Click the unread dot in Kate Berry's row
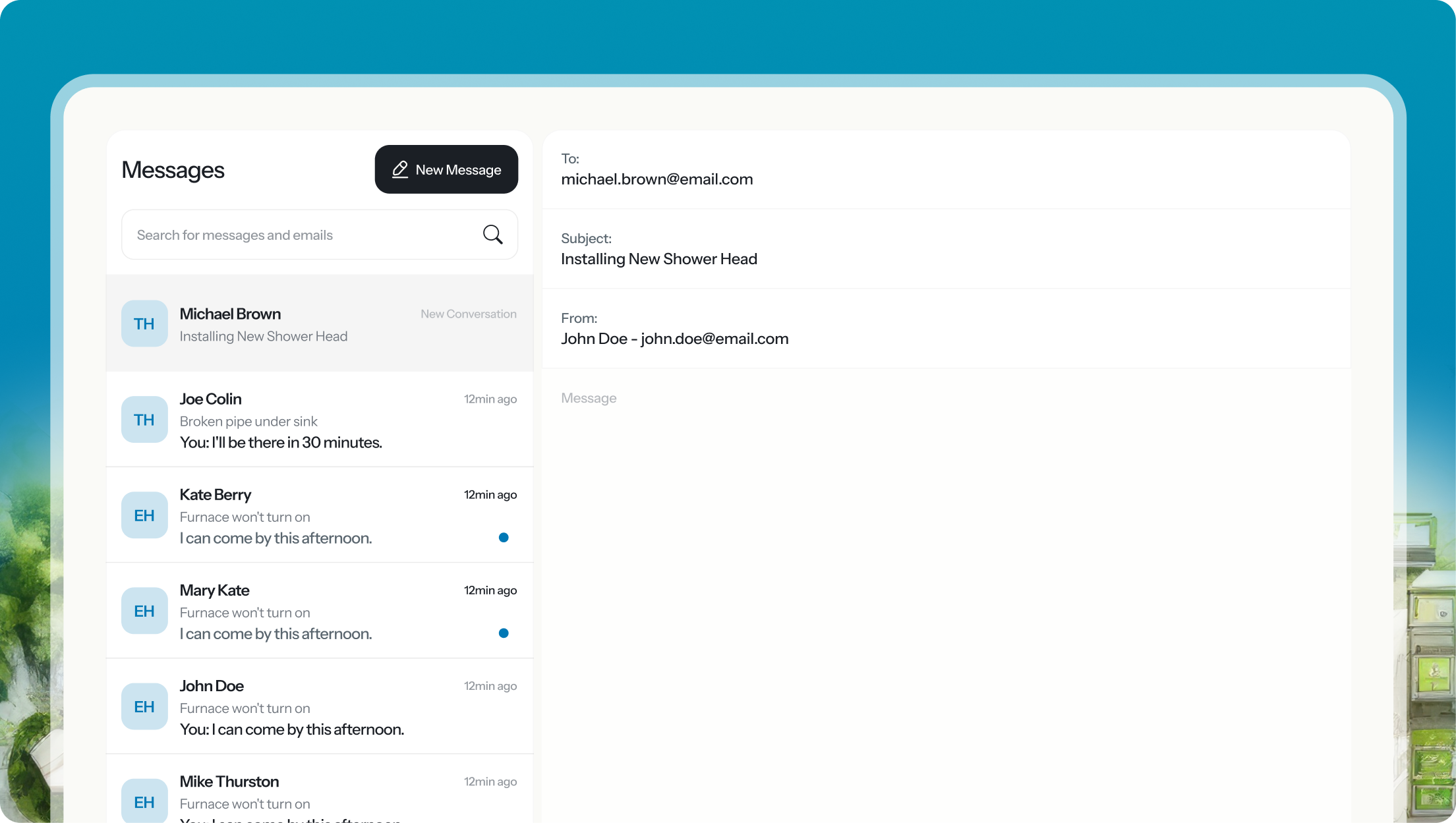 pos(504,538)
